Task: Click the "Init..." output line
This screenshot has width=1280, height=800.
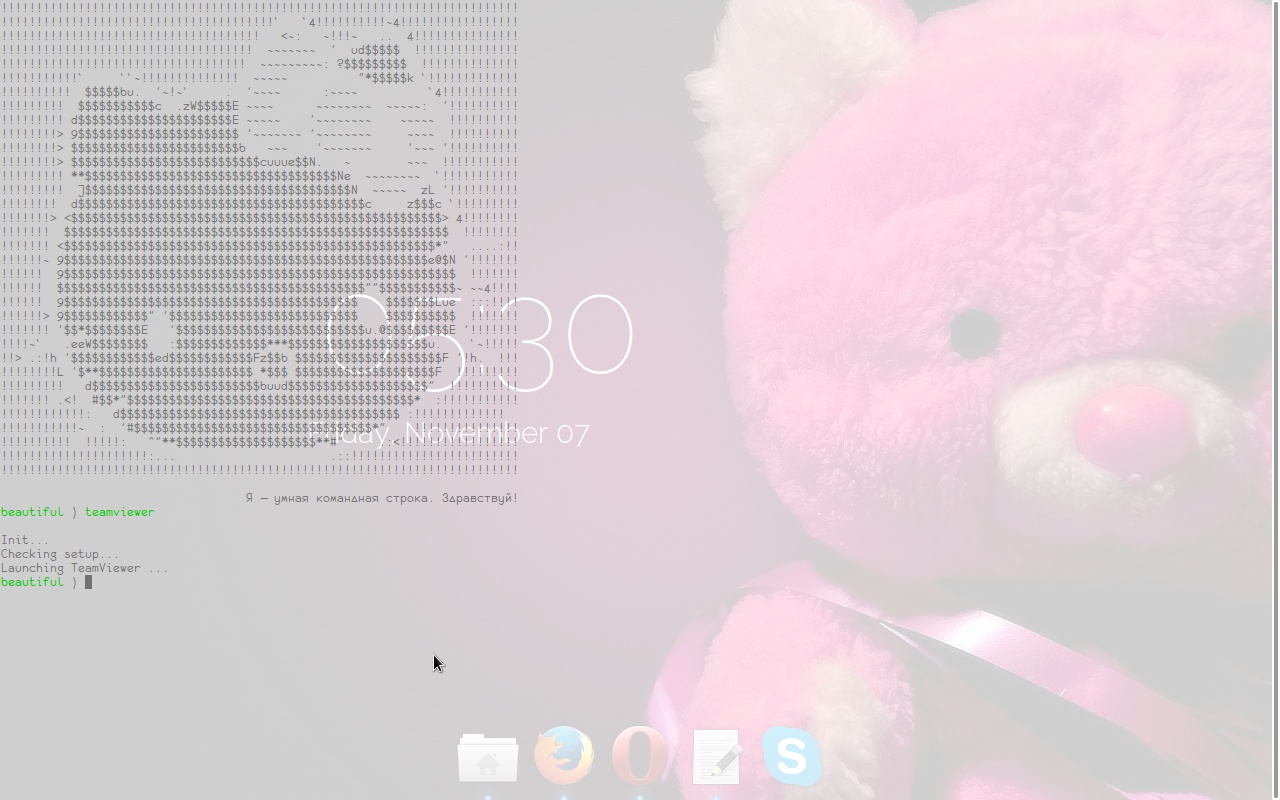Action: [x=25, y=540]
